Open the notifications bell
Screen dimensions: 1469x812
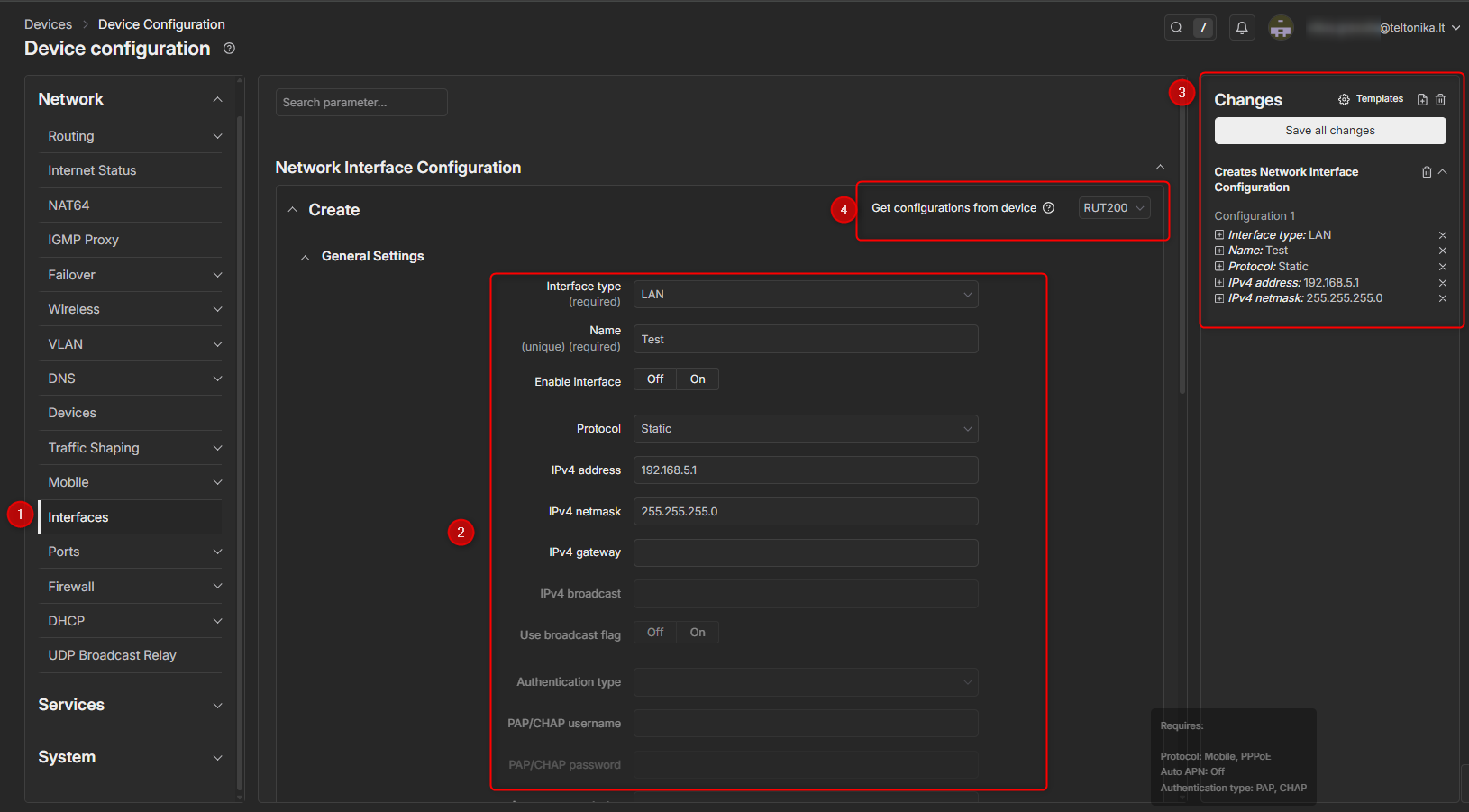point(1241,28)
